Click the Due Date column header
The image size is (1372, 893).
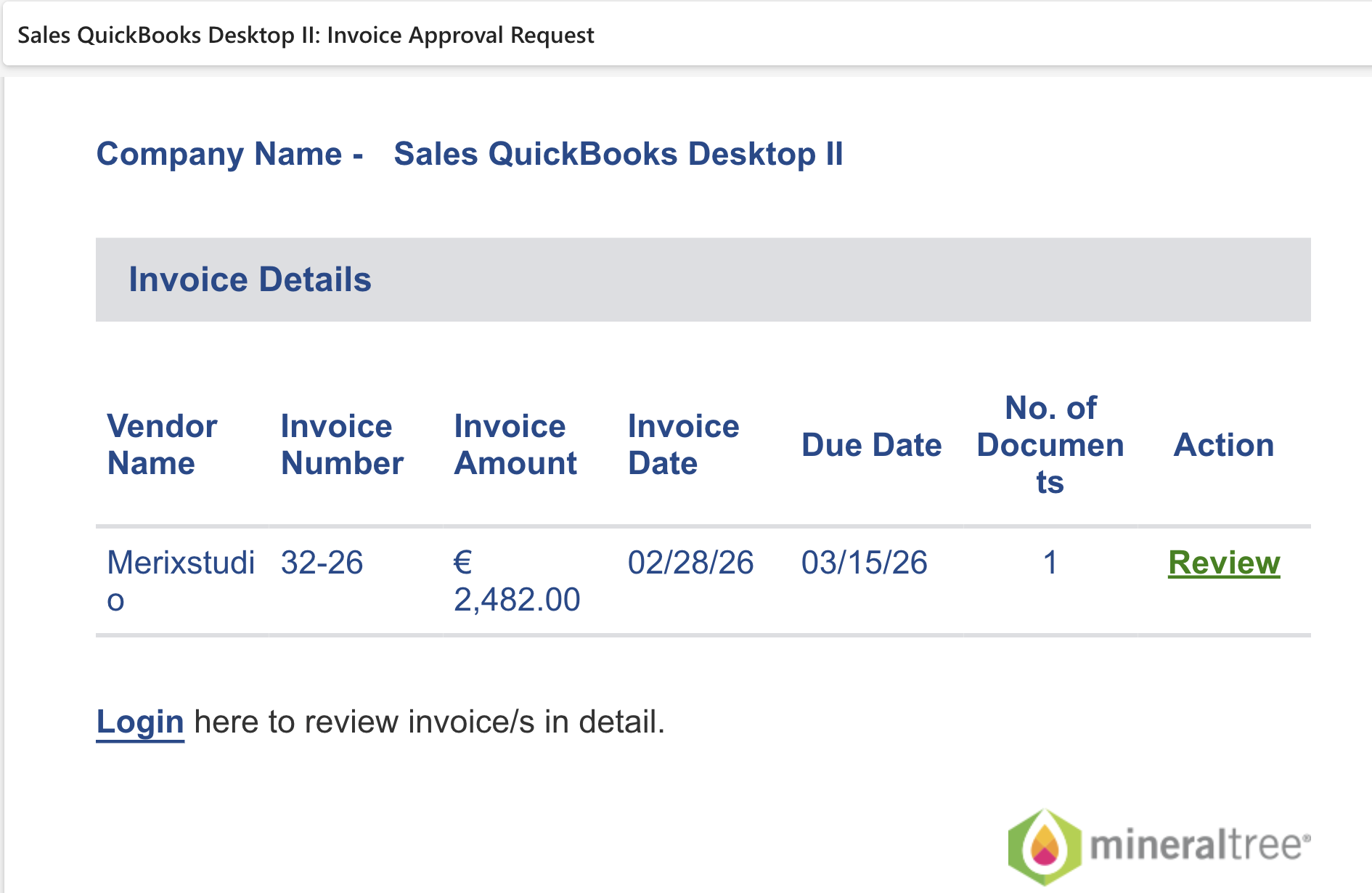pos(871,445)
